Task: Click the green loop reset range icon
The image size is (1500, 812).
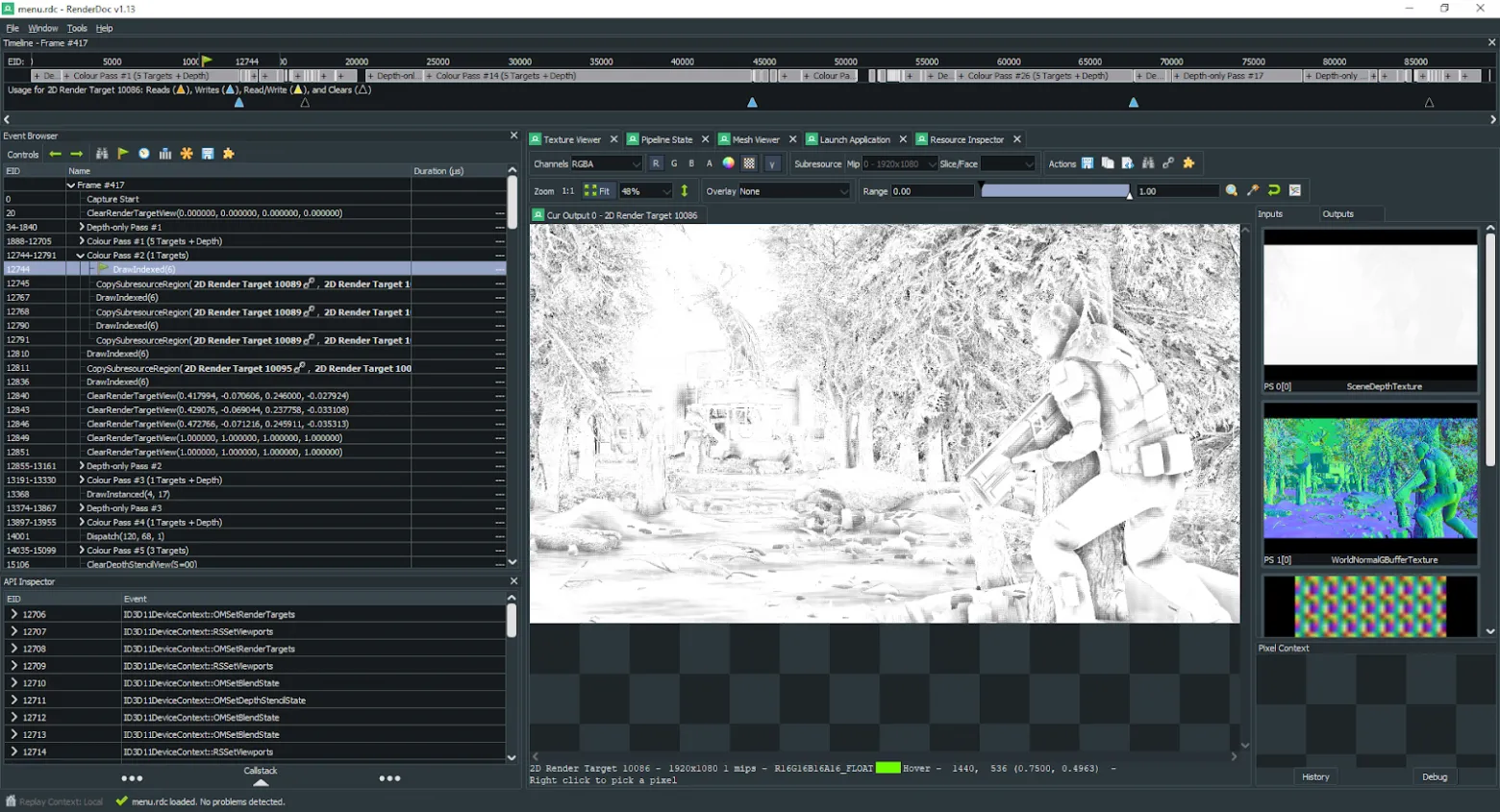Action: (x=1274, y=190)
